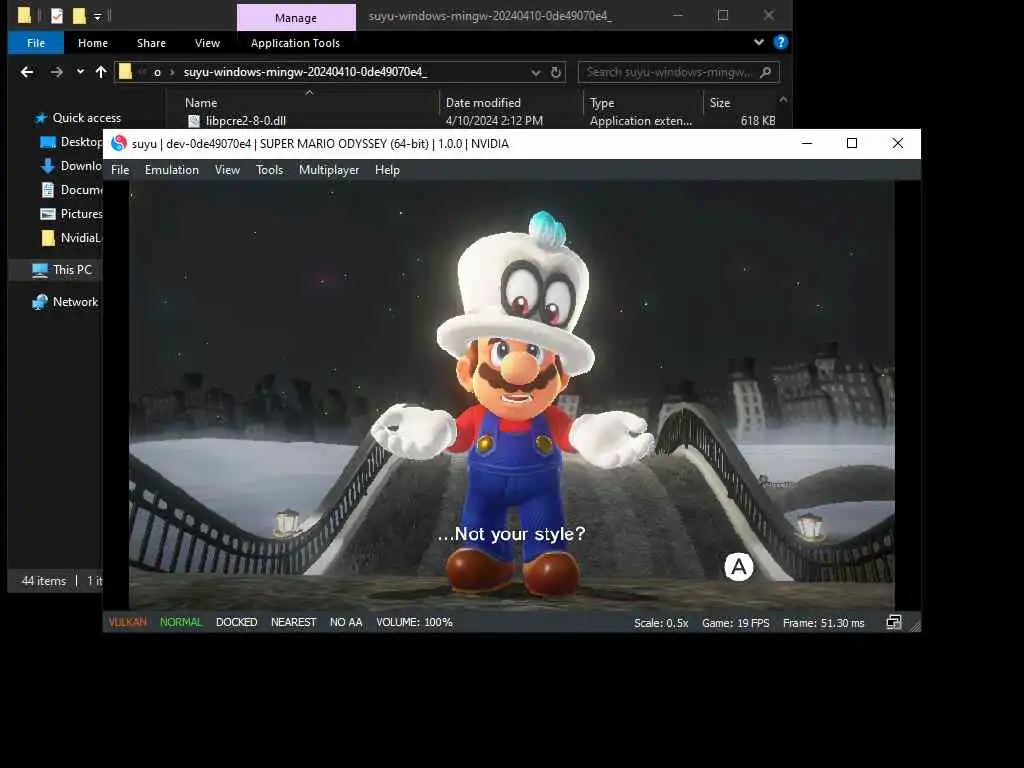The image size is (1024, 768).
Task: Toggle the VULKAN renderer status button
Action: [x=127, y=622]
